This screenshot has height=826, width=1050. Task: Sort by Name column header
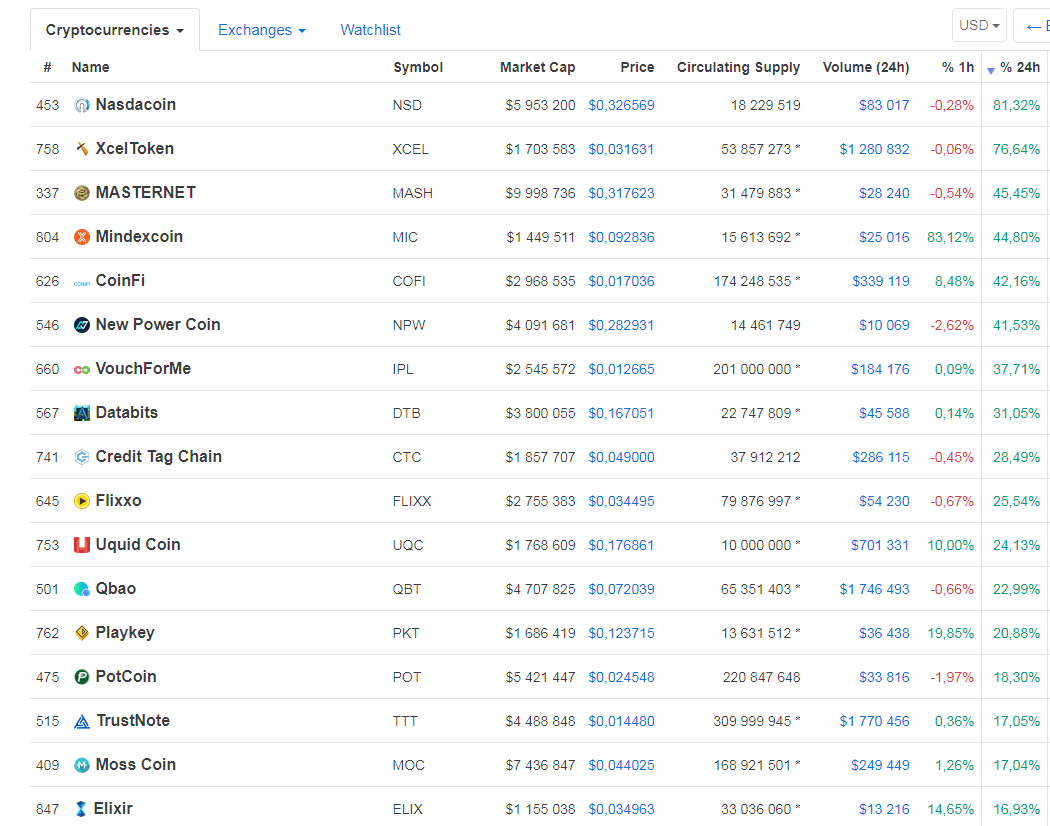click(x=90, y=67)
